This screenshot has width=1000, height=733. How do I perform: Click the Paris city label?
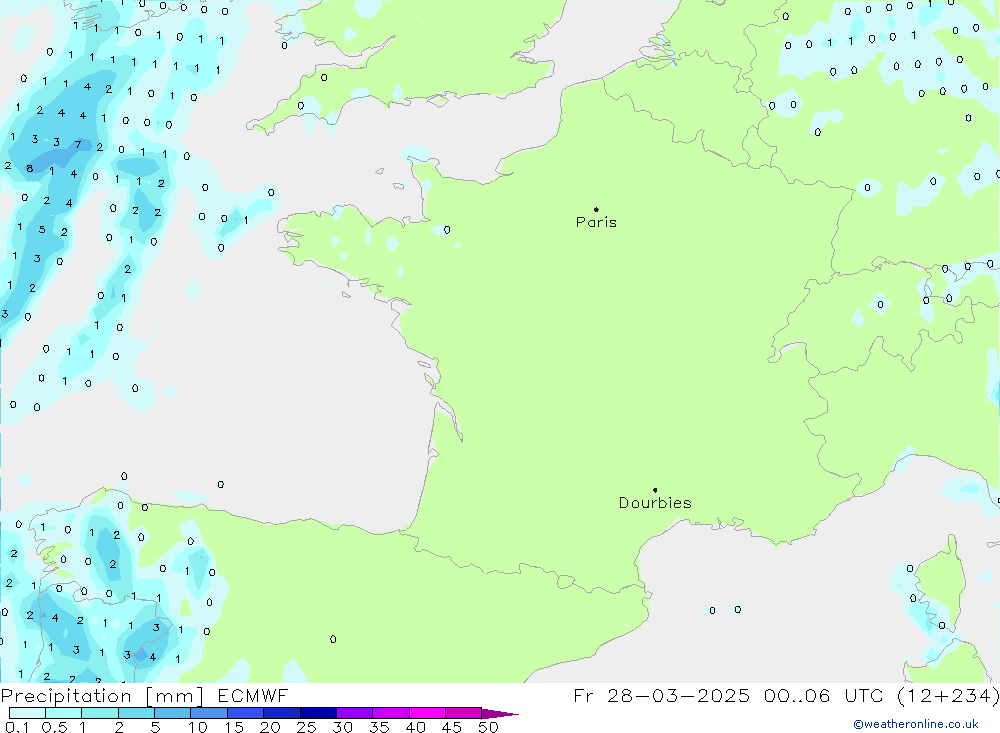pyautogui.click(x=596, y=222)
